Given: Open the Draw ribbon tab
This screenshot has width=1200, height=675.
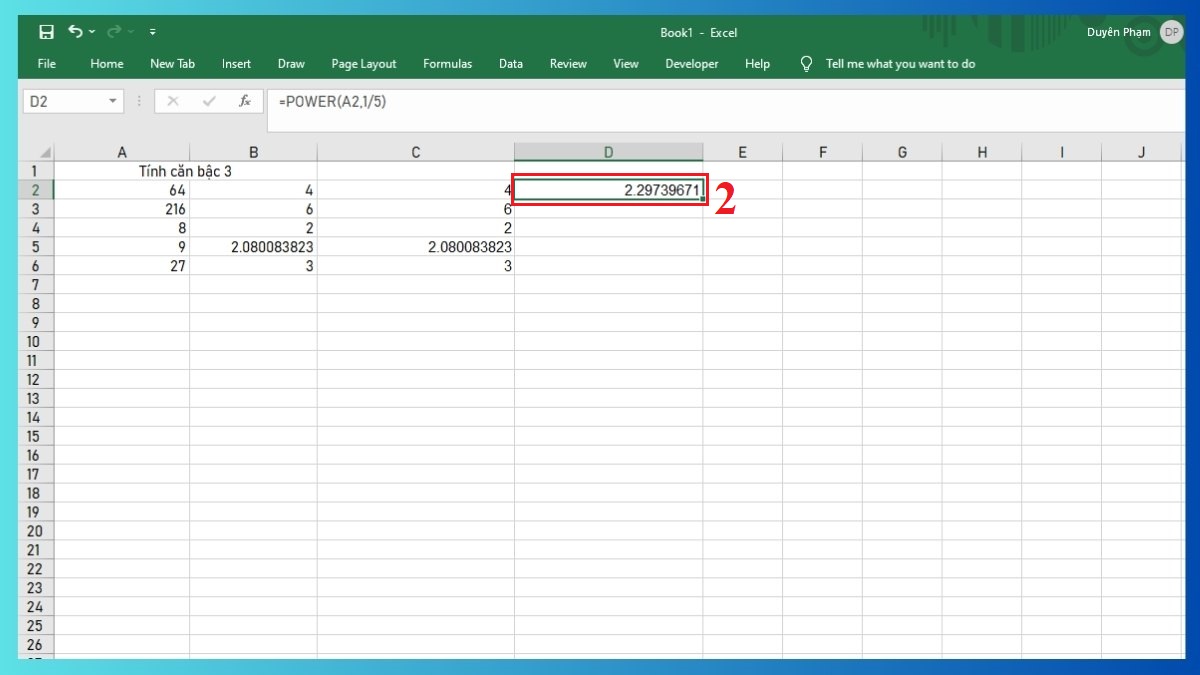Looking at the screenshot, I should click(291, 63).
